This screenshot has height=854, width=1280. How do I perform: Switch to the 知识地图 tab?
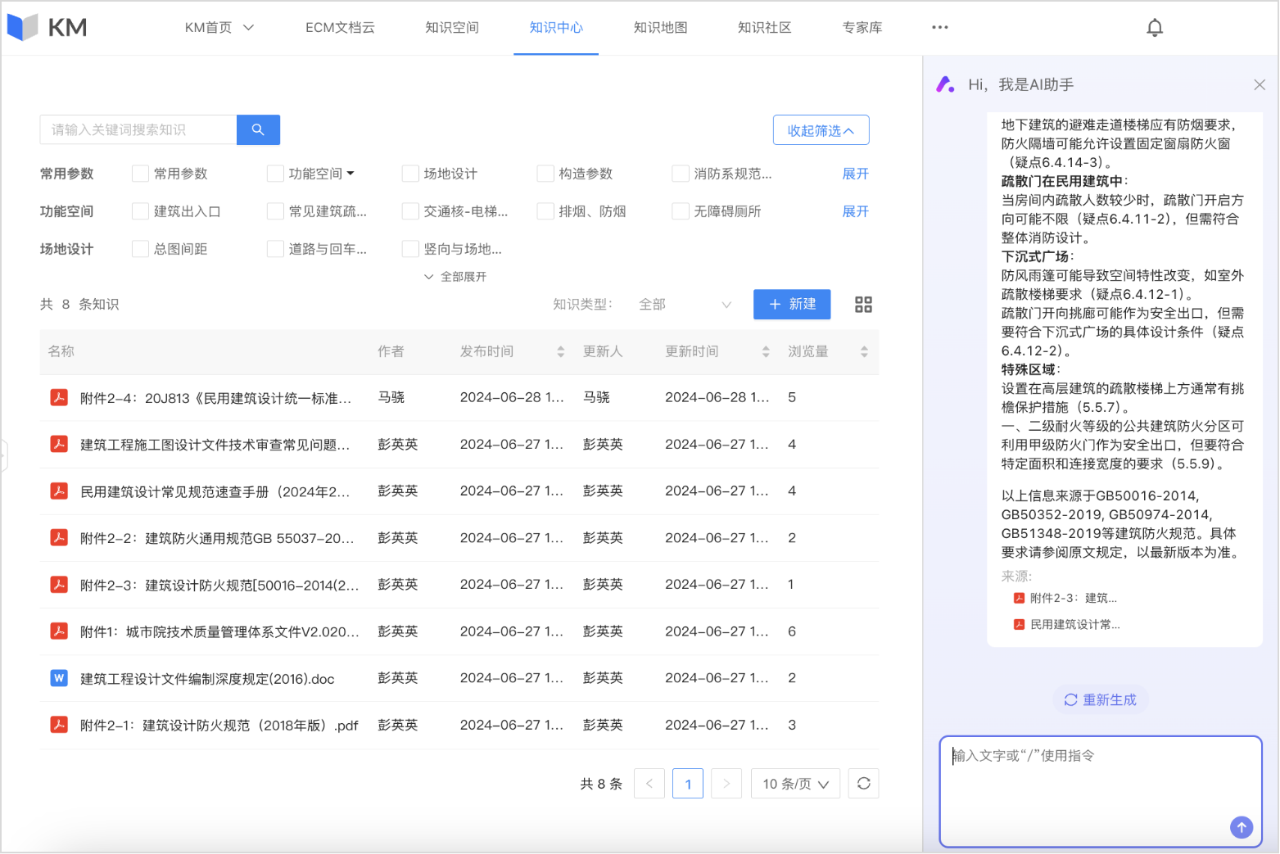tap(660, 28)
